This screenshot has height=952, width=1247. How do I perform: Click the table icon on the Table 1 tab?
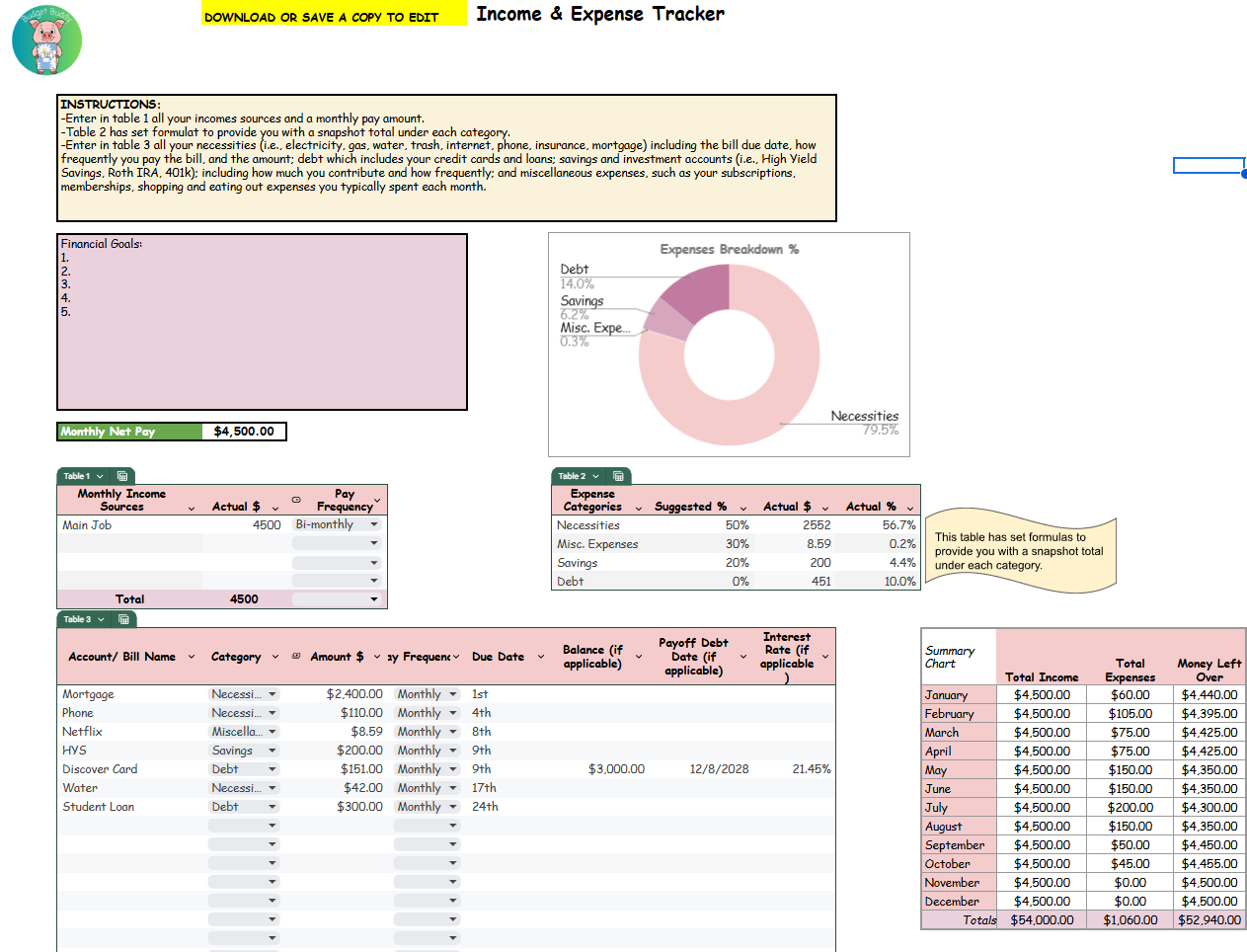(x=122, y=476)
